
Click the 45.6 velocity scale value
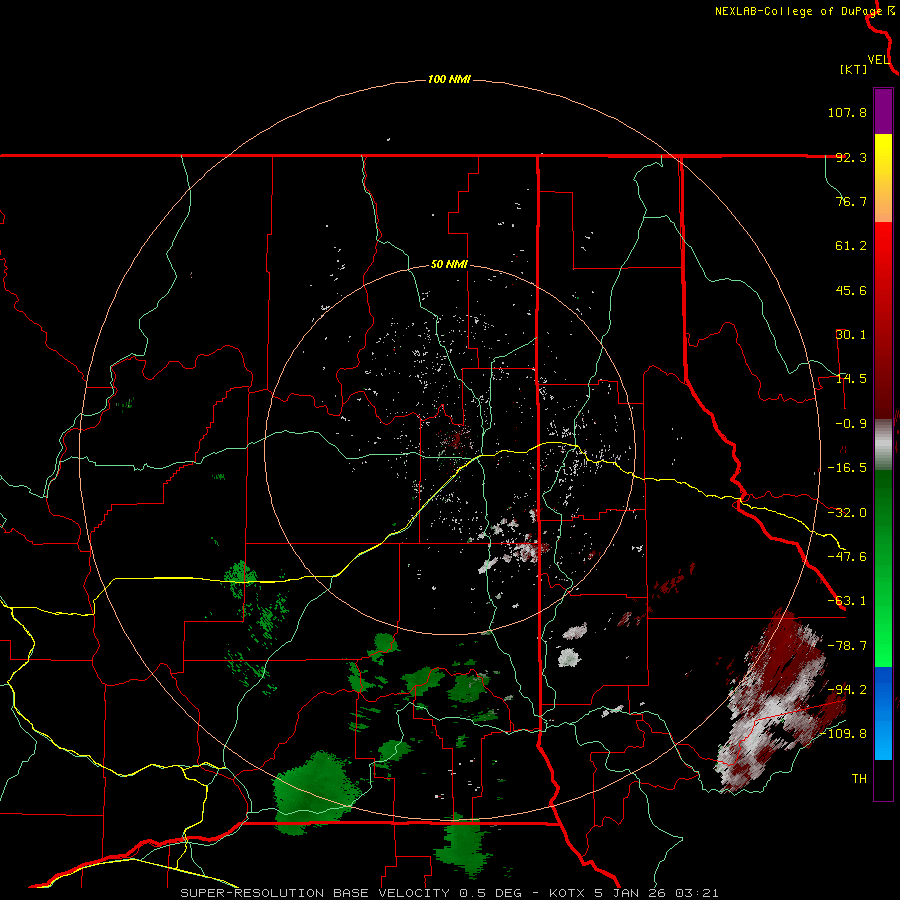pos(851,290)
